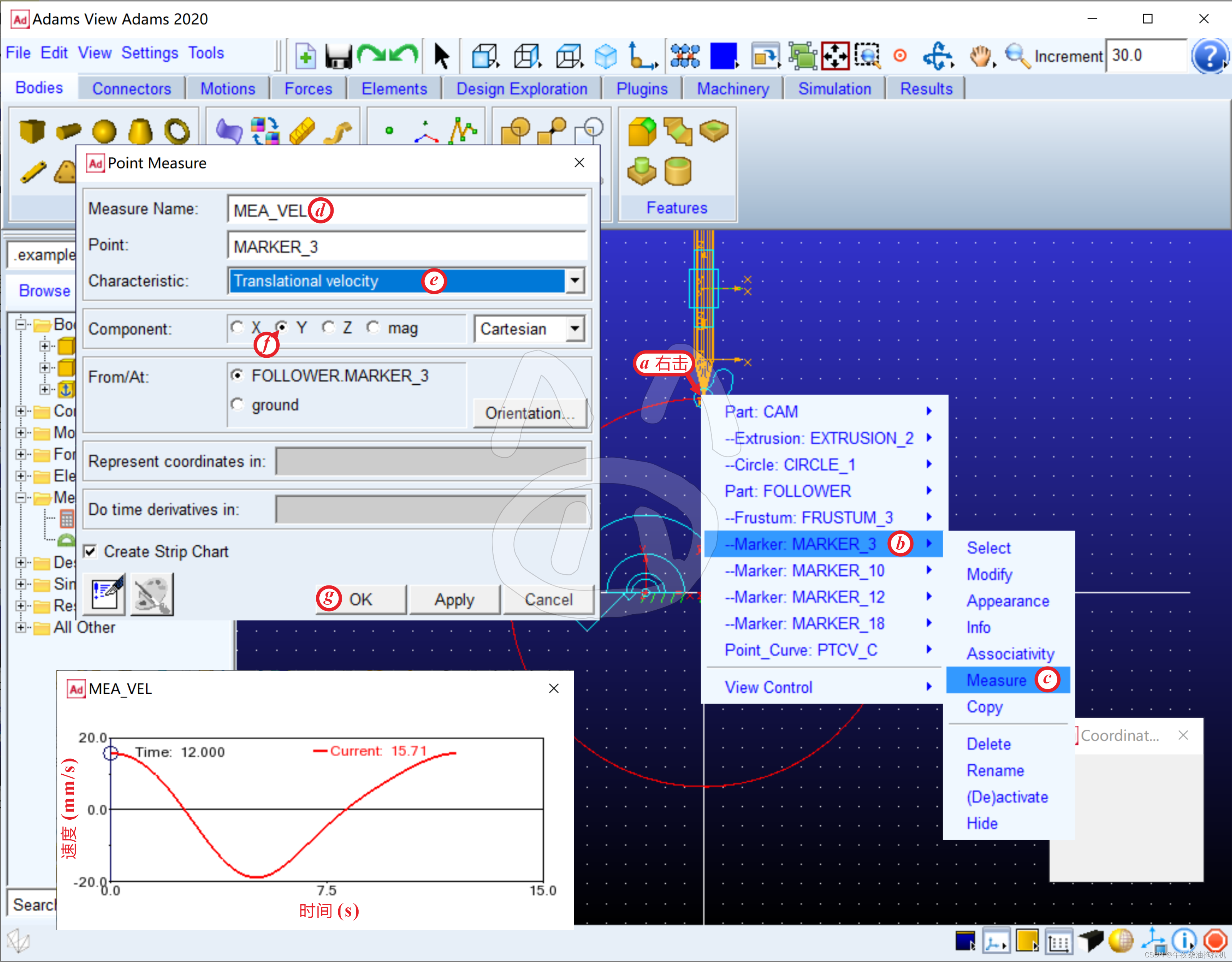Select the ground From/At radio option
This screenshot has width=1232, height=962.
pos(237,404)
